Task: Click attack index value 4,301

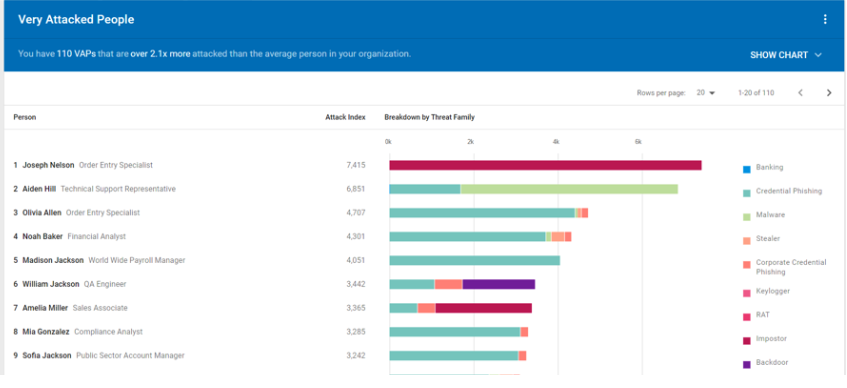Action: [x=356, y=236]
